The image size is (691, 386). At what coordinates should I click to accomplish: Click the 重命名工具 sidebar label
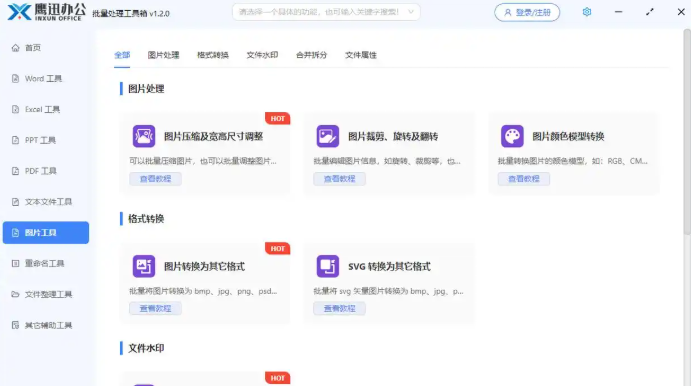(x=45, y=264)
